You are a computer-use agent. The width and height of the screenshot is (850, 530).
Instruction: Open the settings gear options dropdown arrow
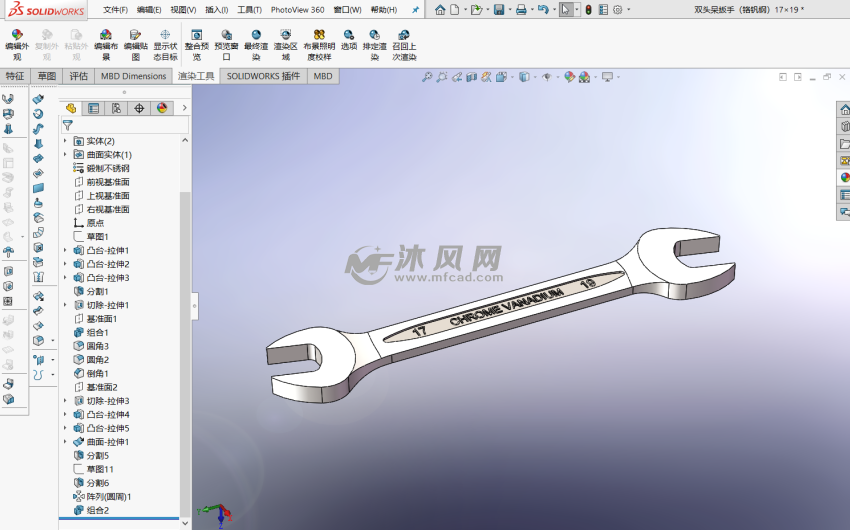pos(628,10)
